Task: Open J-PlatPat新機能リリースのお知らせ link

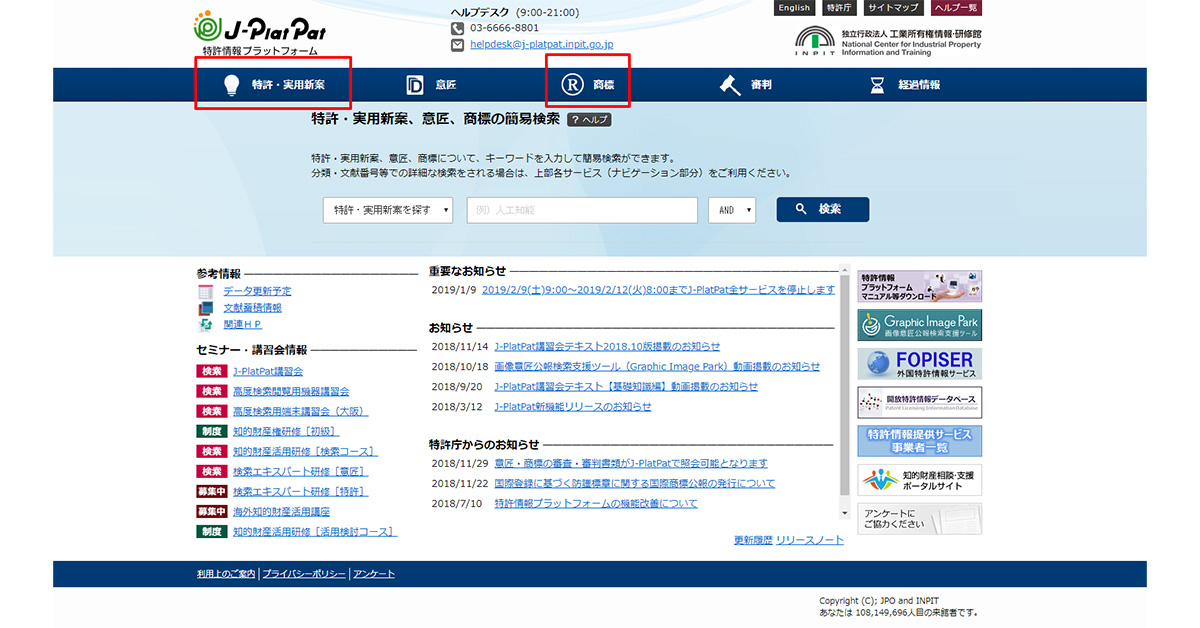Action: (x=573, y=406)
